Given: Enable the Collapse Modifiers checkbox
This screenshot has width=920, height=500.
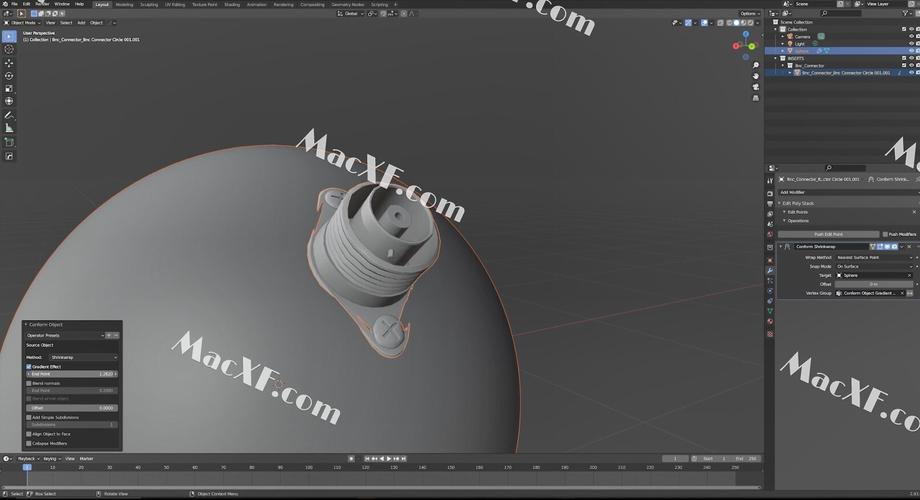Looking at the screenshot, I should point(29,444).
